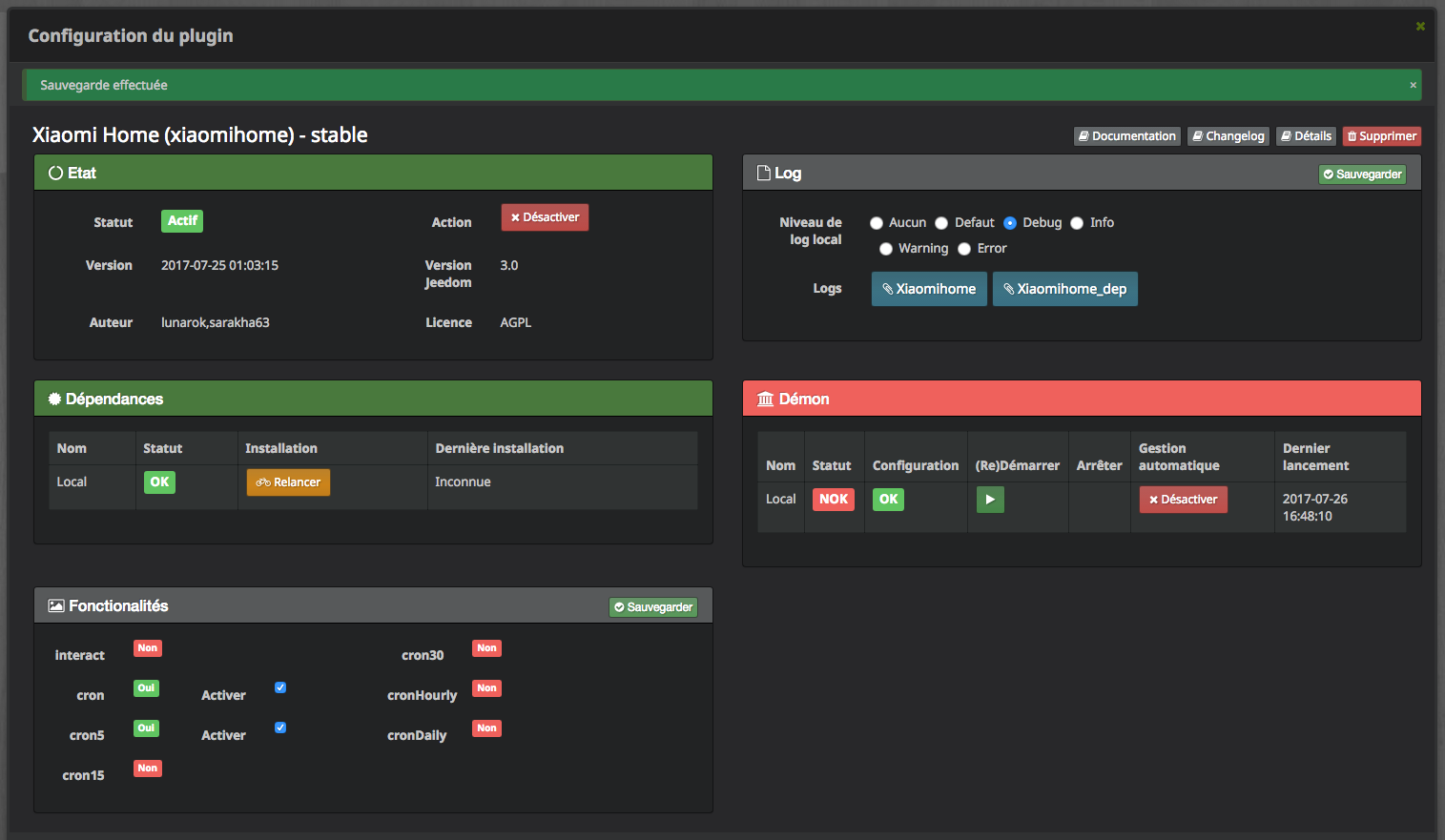
Task: Click the Log panel file icon
Action: pos(763,174)
